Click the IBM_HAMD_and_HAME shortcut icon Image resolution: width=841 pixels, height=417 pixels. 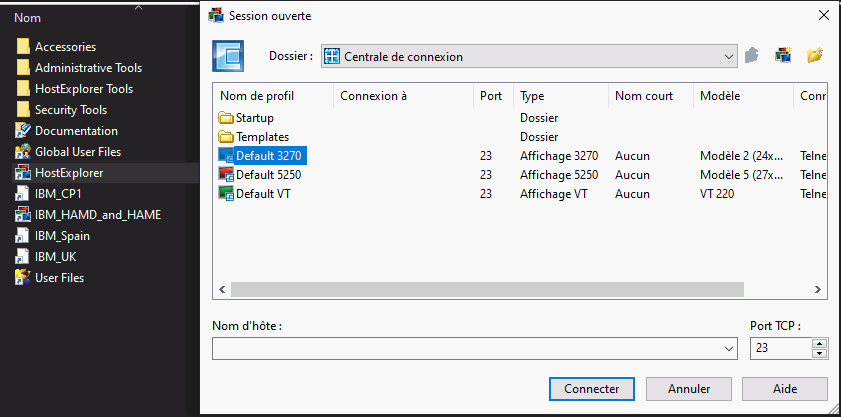(x=24, y=215)
